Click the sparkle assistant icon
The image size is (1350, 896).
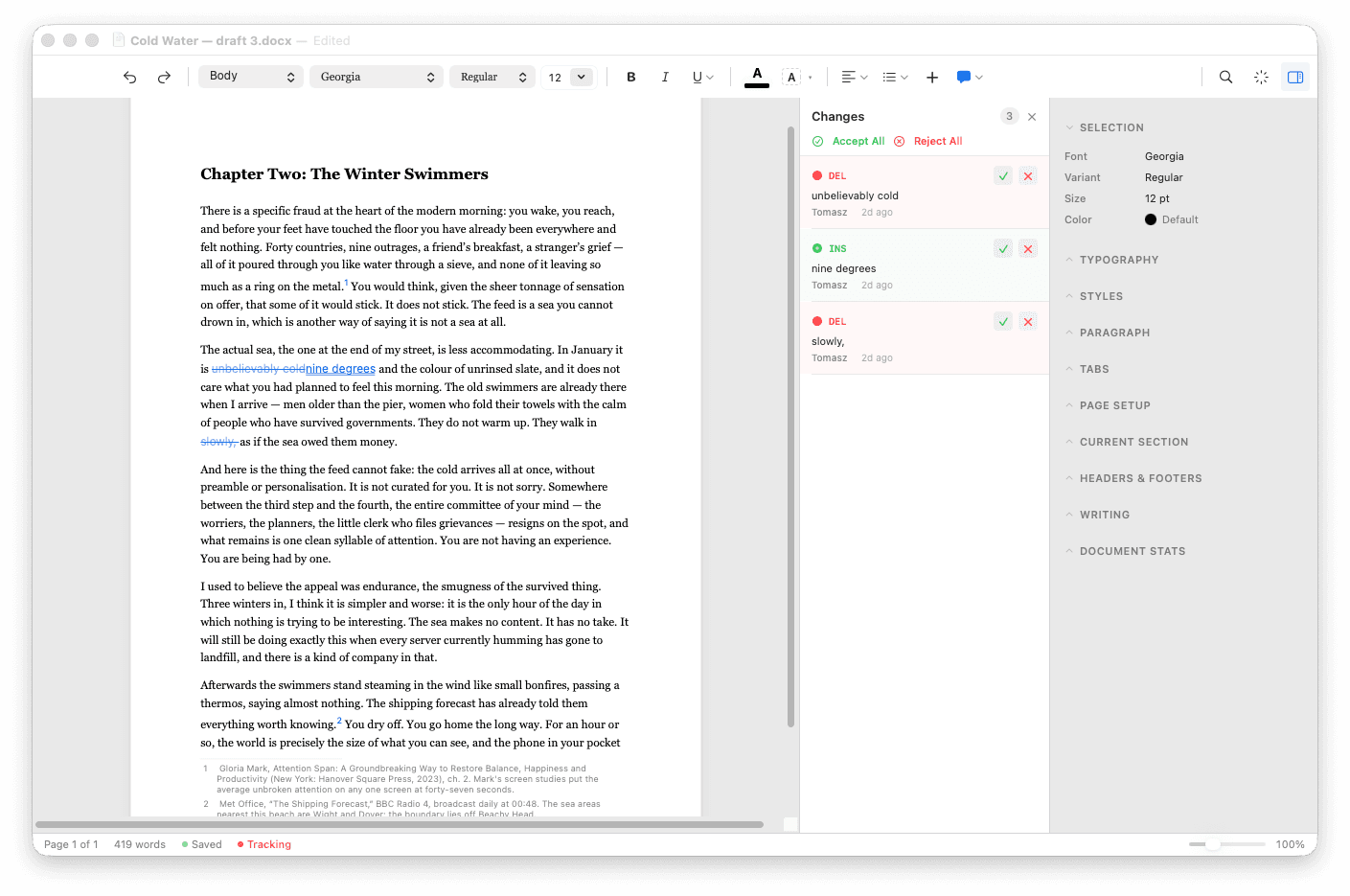pos(1261,78)
